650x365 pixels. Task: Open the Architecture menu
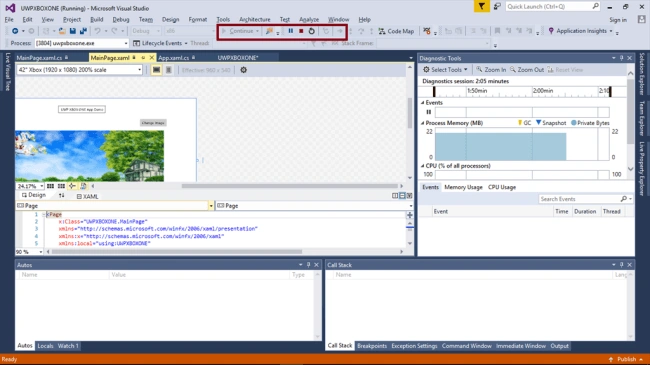[x=255, y=19]
